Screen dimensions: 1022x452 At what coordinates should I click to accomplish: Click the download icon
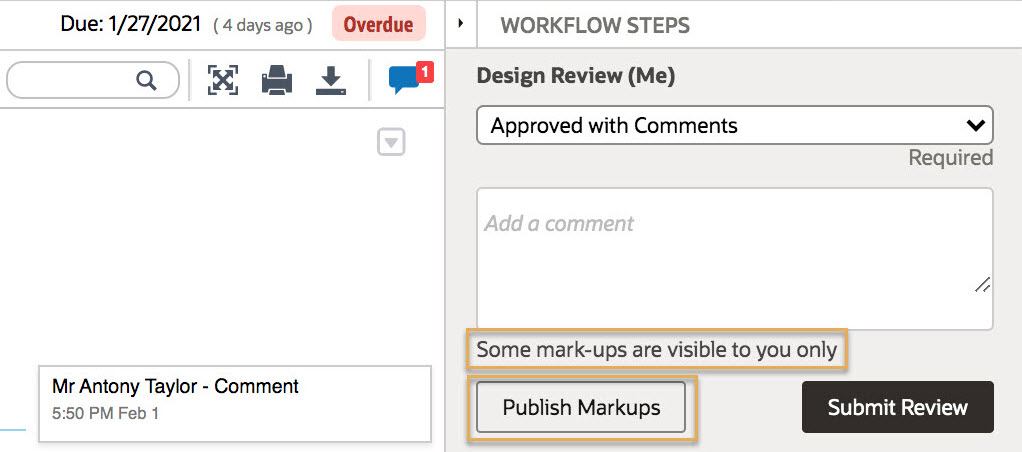331,81
